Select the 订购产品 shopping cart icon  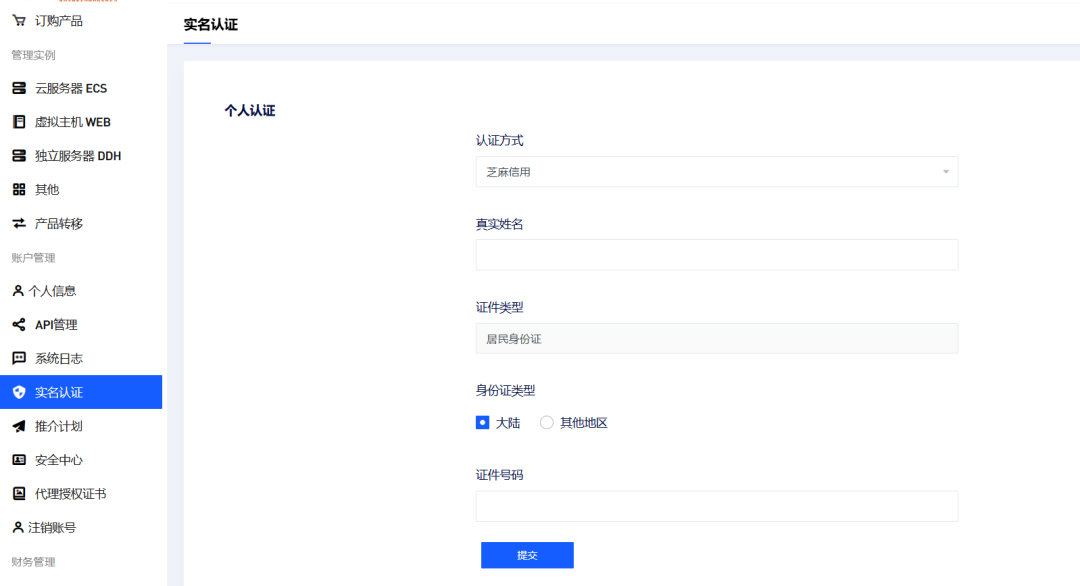click(20, 19)
